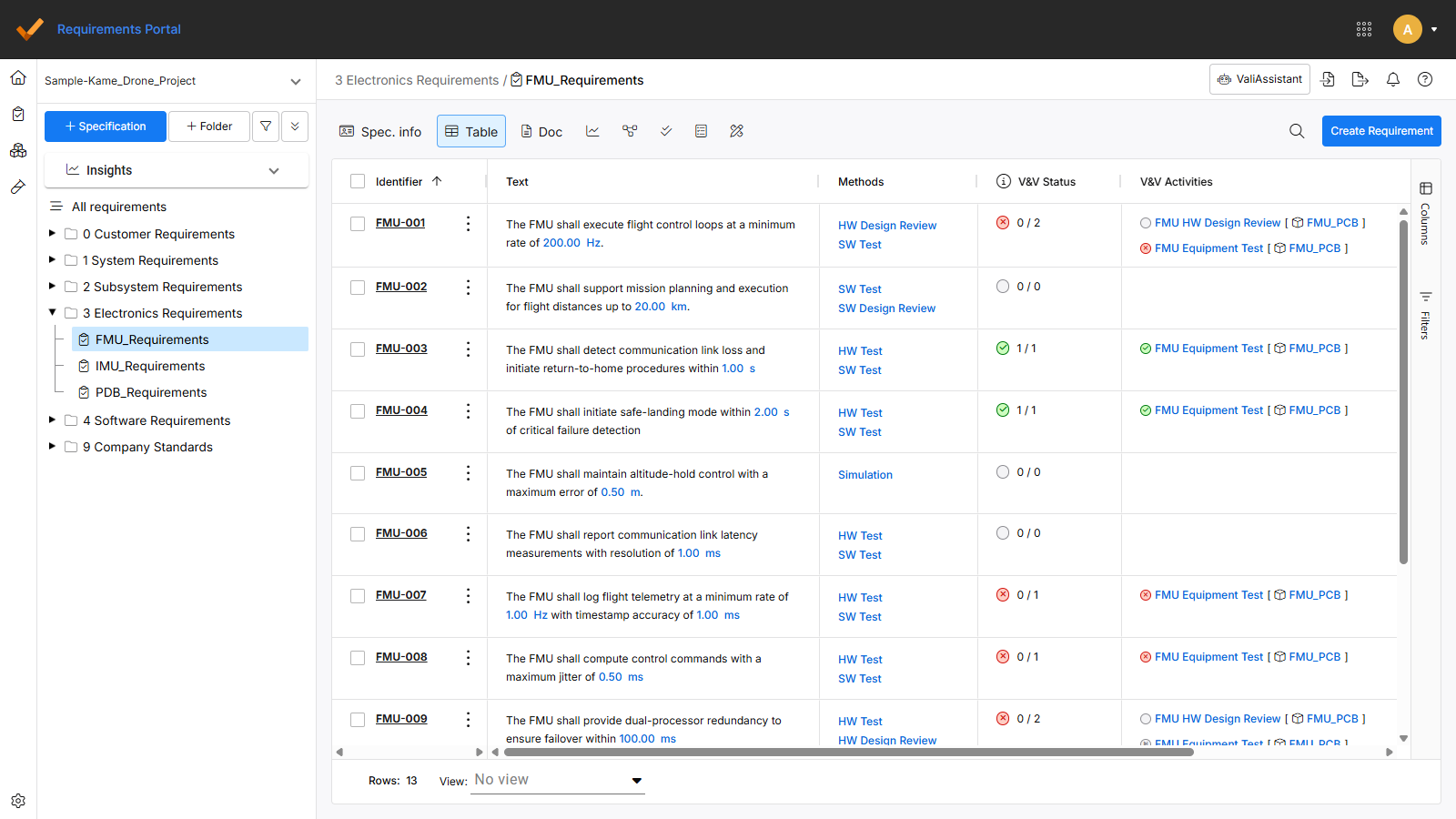The height and width of the screenshot is (819, 1456).
Task: Open the apps grid menu
Action: pyautogui.click(x=1364, y=28)
